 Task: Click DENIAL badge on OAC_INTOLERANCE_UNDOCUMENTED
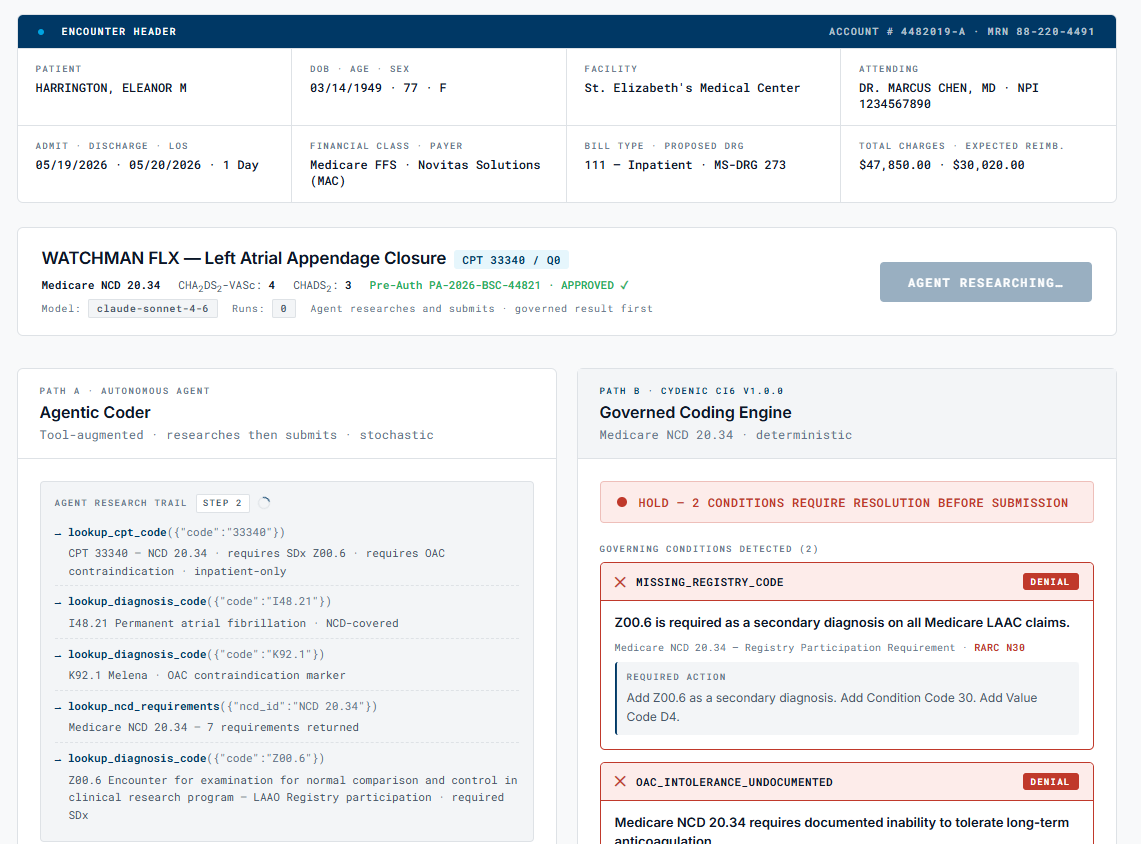1050,781
